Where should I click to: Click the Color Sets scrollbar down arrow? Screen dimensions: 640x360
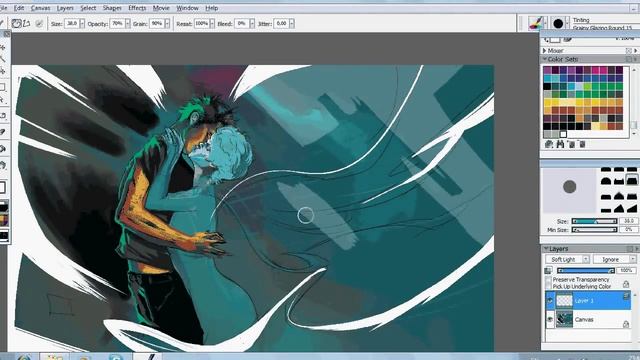pos(633,133)
